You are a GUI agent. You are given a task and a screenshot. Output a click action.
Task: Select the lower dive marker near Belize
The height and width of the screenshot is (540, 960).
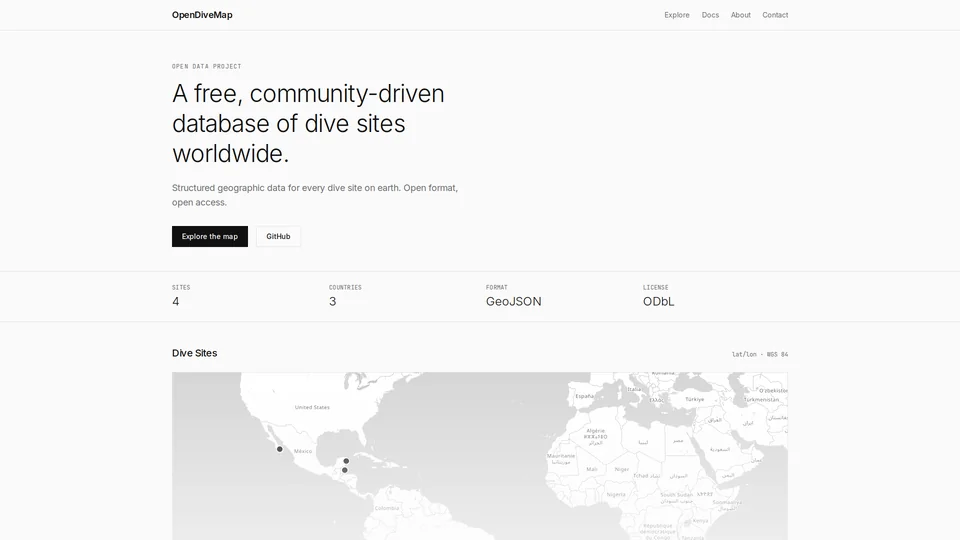click(345, 470)
